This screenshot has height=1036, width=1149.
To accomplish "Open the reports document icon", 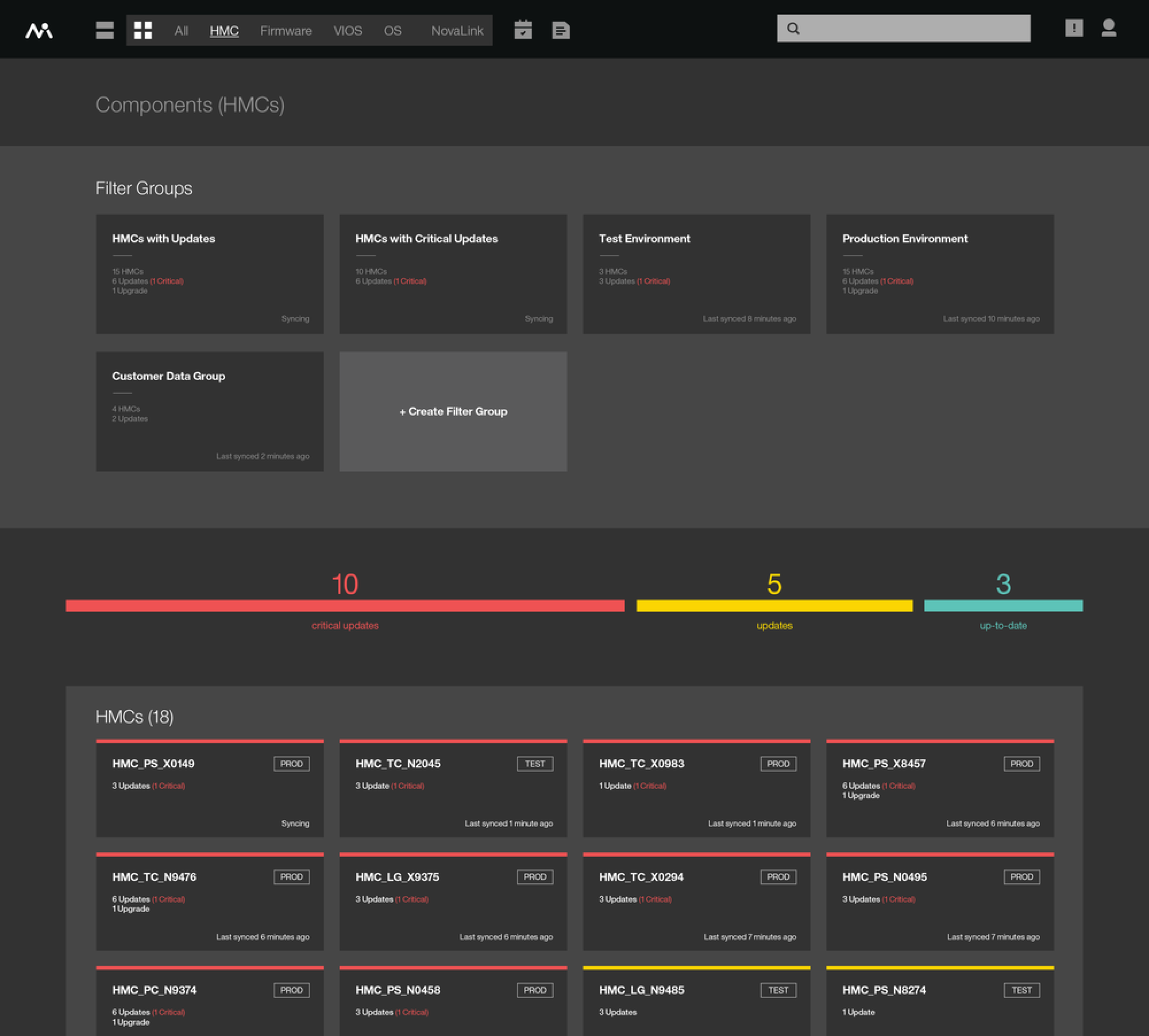I will click(561, 30).
